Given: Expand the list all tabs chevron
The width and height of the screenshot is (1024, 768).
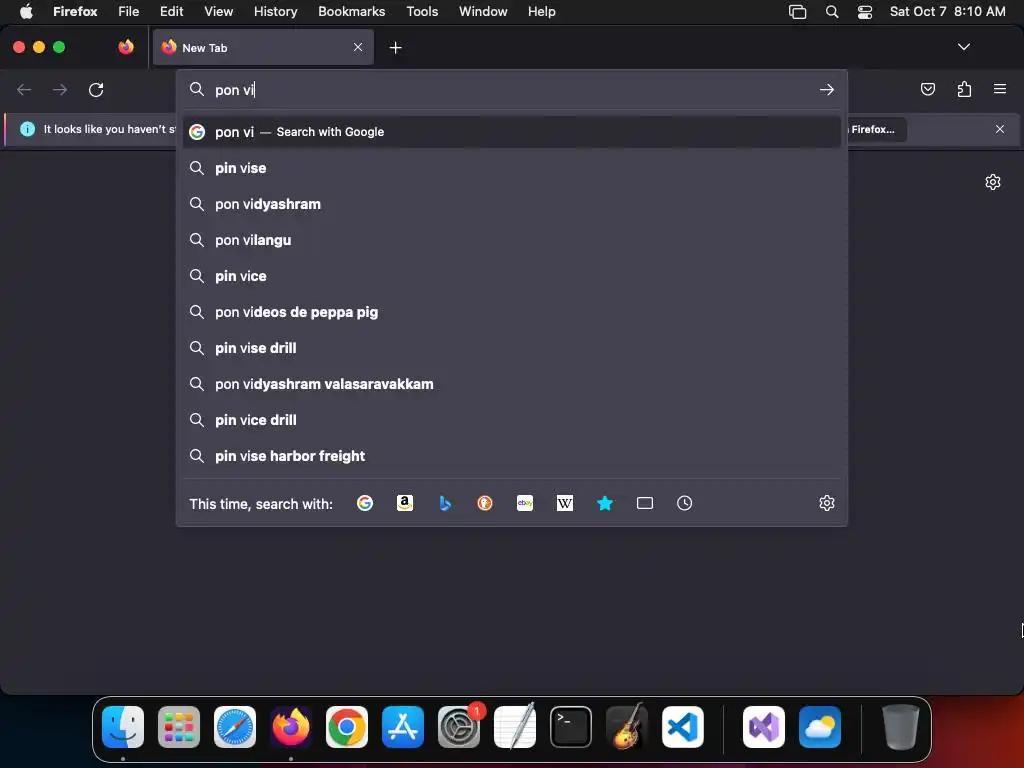Looking at the screenshot, I should coord(963,47).
